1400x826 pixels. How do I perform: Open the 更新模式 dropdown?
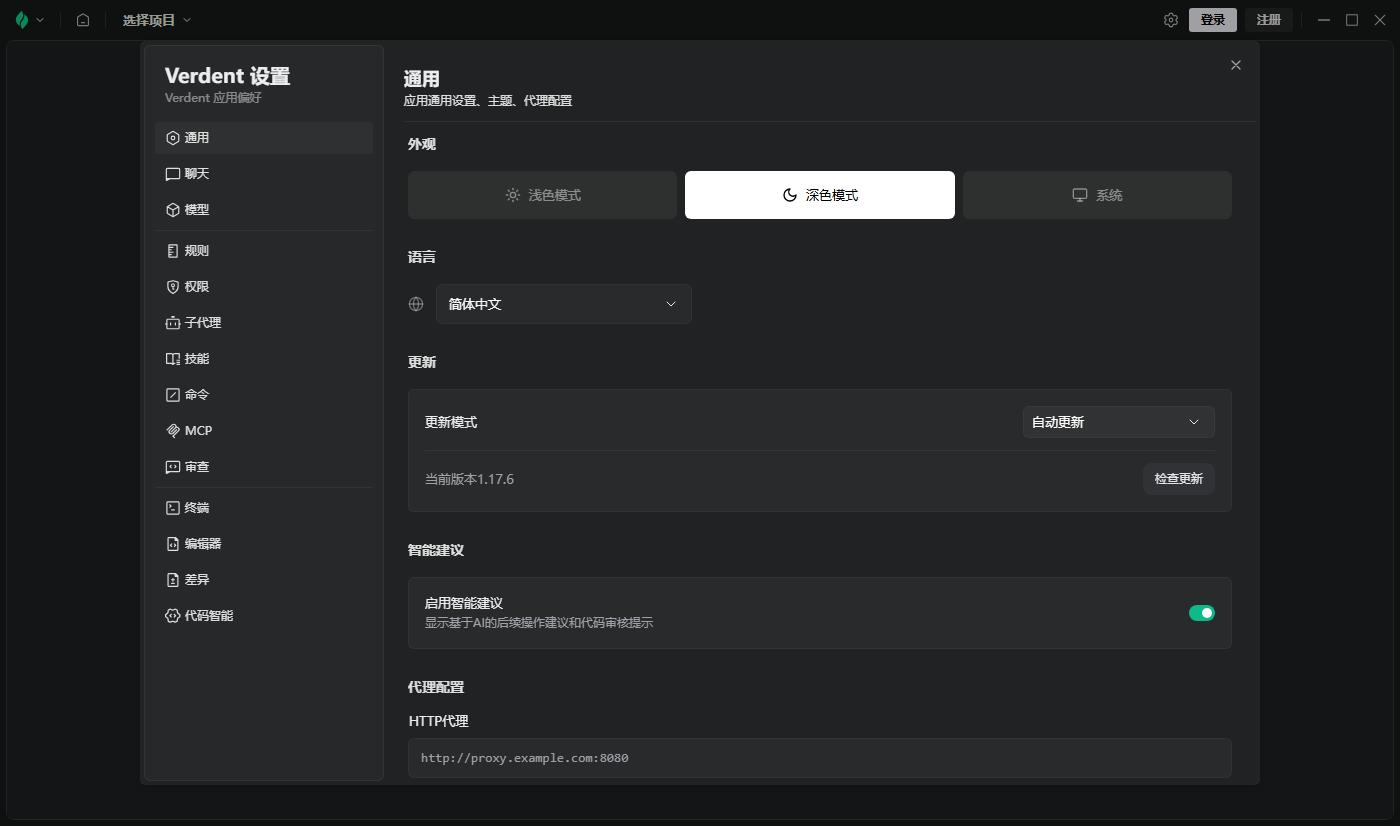(1117, 422)
